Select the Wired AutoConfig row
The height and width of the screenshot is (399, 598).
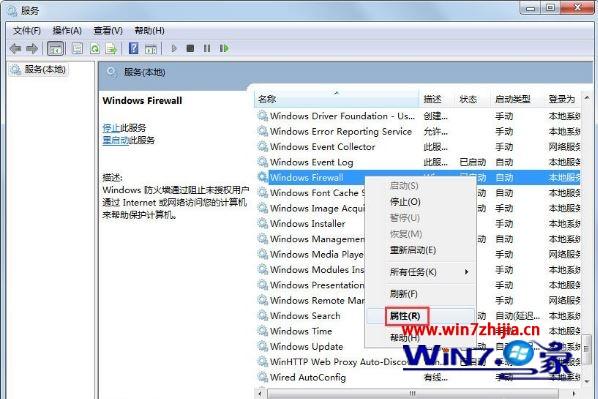418,377
